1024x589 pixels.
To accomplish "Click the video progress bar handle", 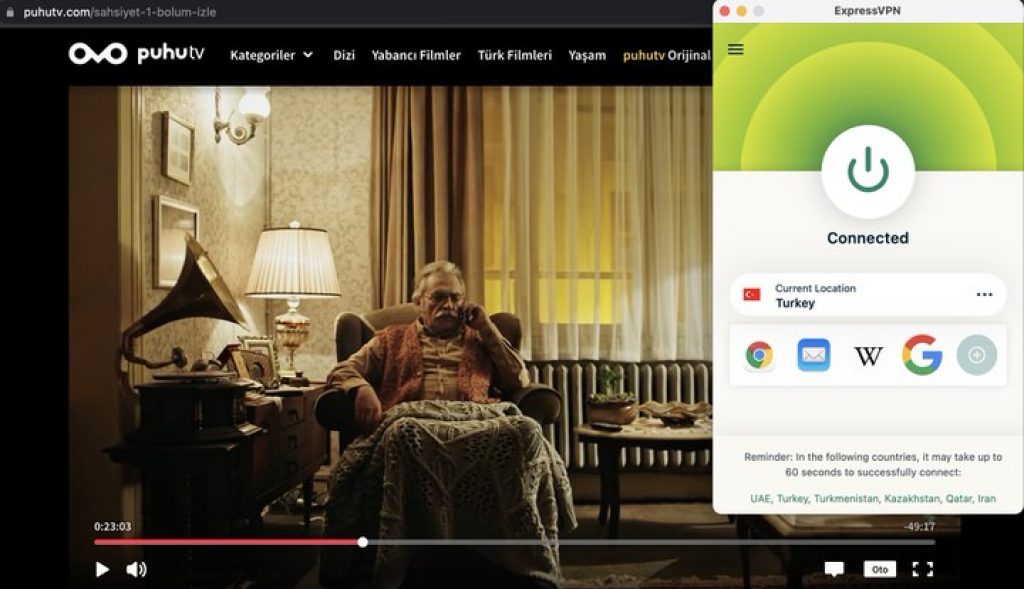I will pyautogui.click(x=362, y=542).
